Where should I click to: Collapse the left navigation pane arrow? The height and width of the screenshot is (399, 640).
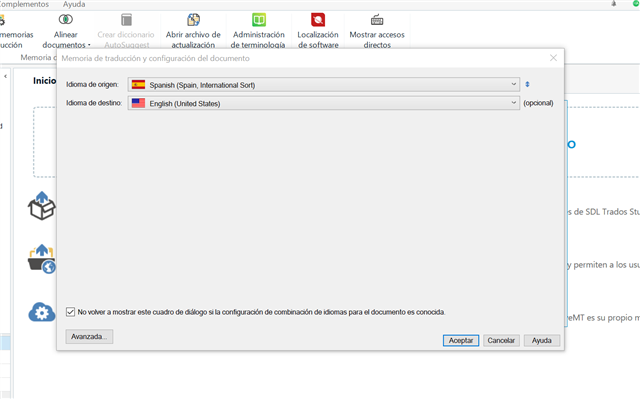pyautogui.click(x=5, y=76)
